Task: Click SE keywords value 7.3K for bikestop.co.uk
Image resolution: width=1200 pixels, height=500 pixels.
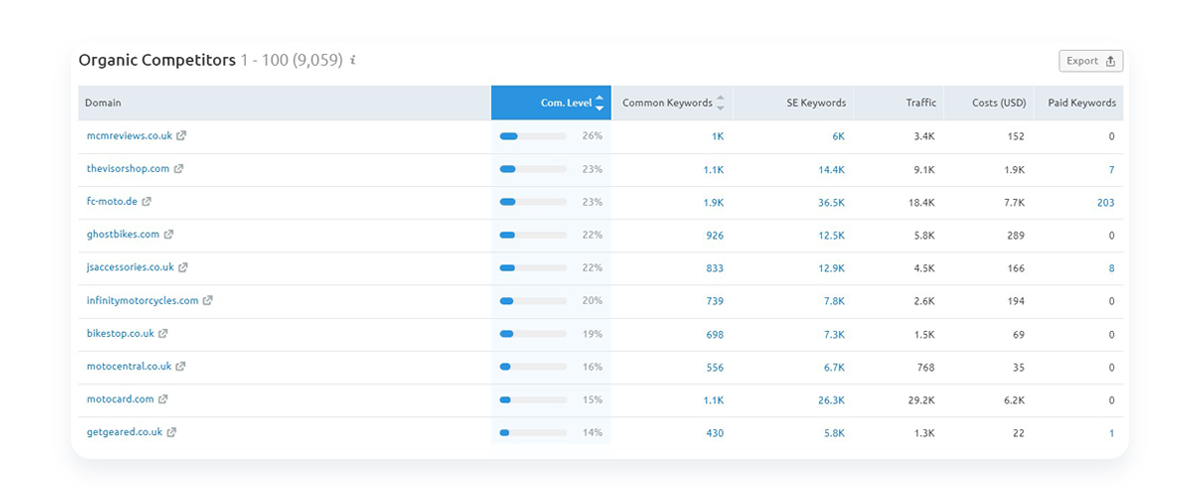Action: click(x=834, y=333)
